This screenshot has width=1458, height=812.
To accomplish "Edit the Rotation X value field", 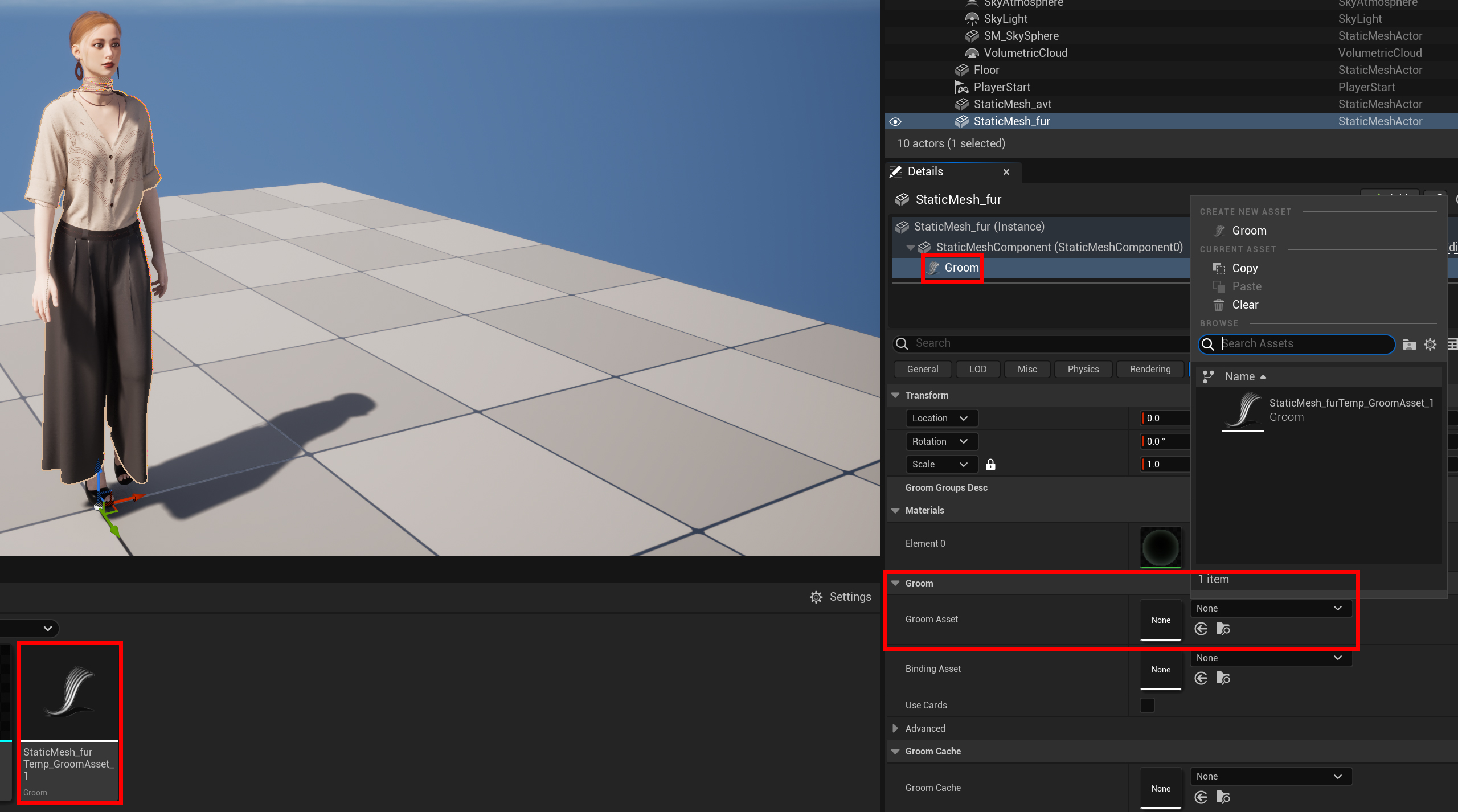I will click(1165, 441).
